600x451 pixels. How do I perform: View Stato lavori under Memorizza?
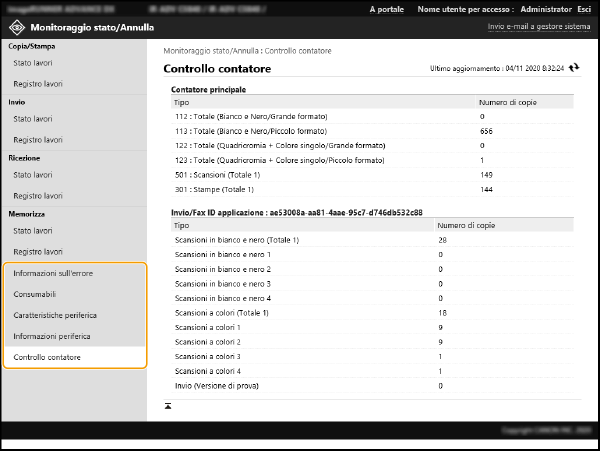click(x=32, y=231)
